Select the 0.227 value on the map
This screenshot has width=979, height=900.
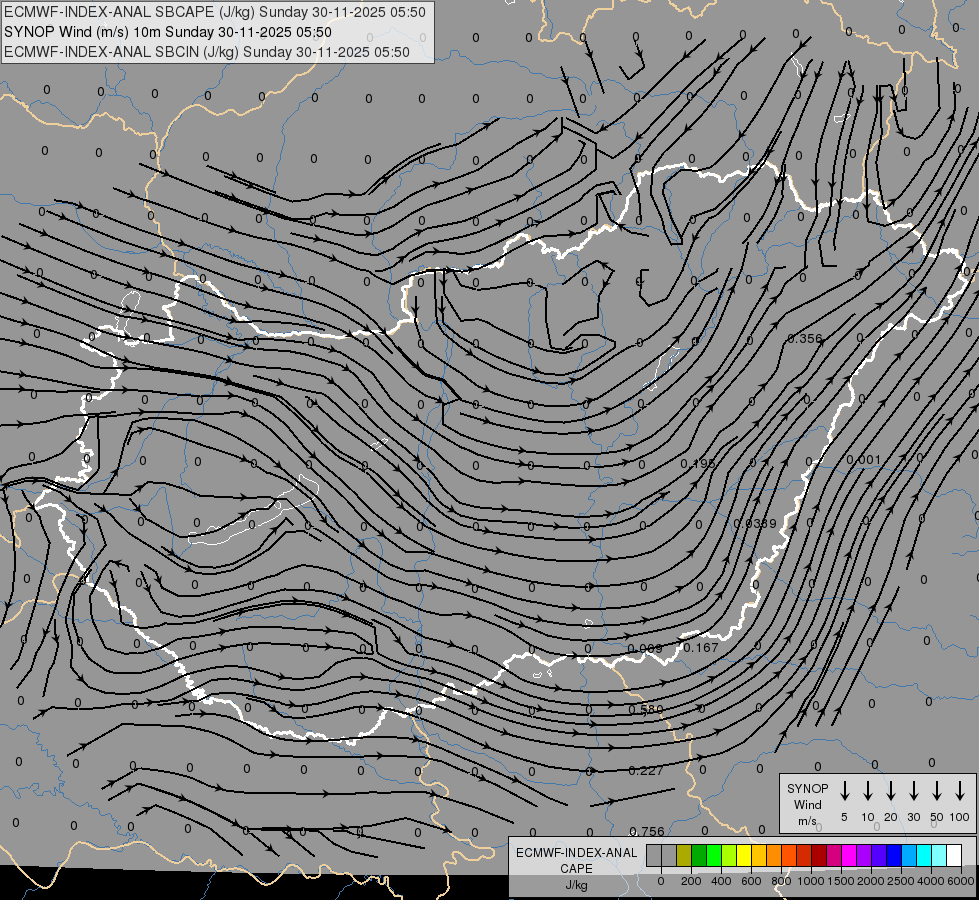pyautogui.click(x=646, y=771)
